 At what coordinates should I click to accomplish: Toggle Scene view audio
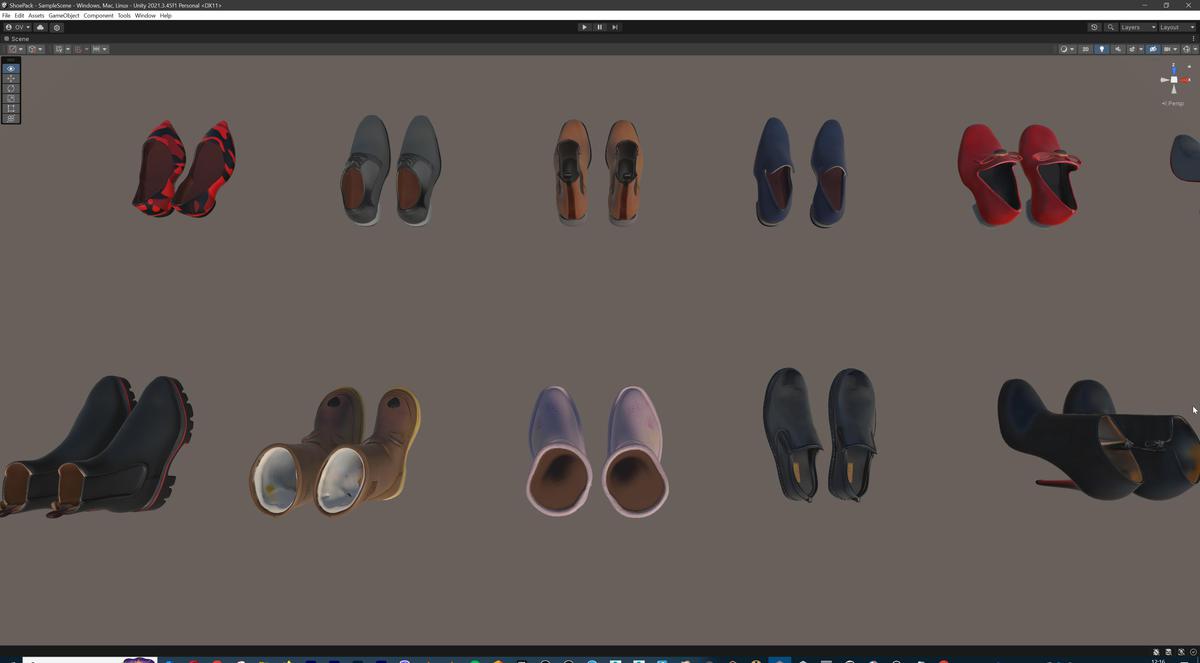coord(1117,48)
